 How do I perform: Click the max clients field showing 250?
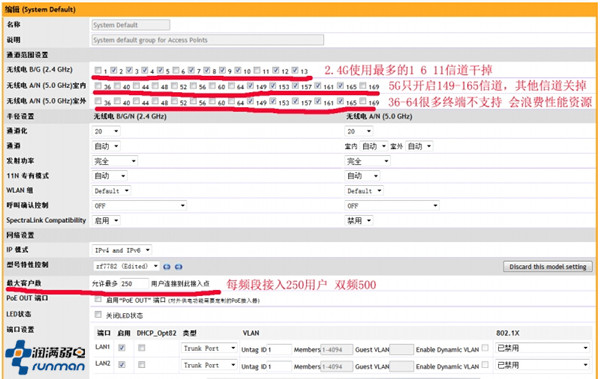click(x=134, y=284)
